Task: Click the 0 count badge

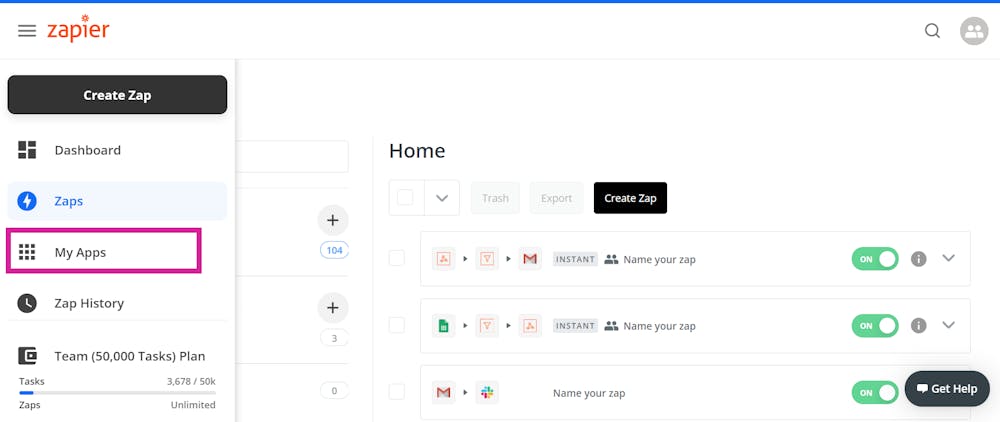Action: (334, 391)
